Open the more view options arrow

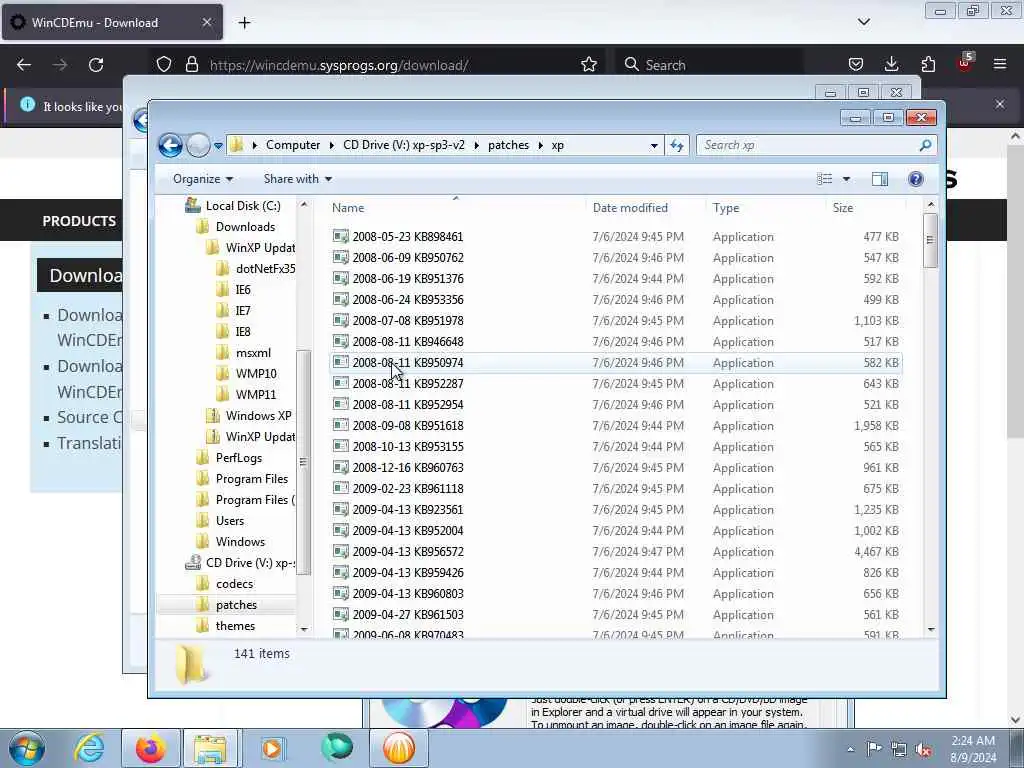pyautogui.click(x=846, y=179)
